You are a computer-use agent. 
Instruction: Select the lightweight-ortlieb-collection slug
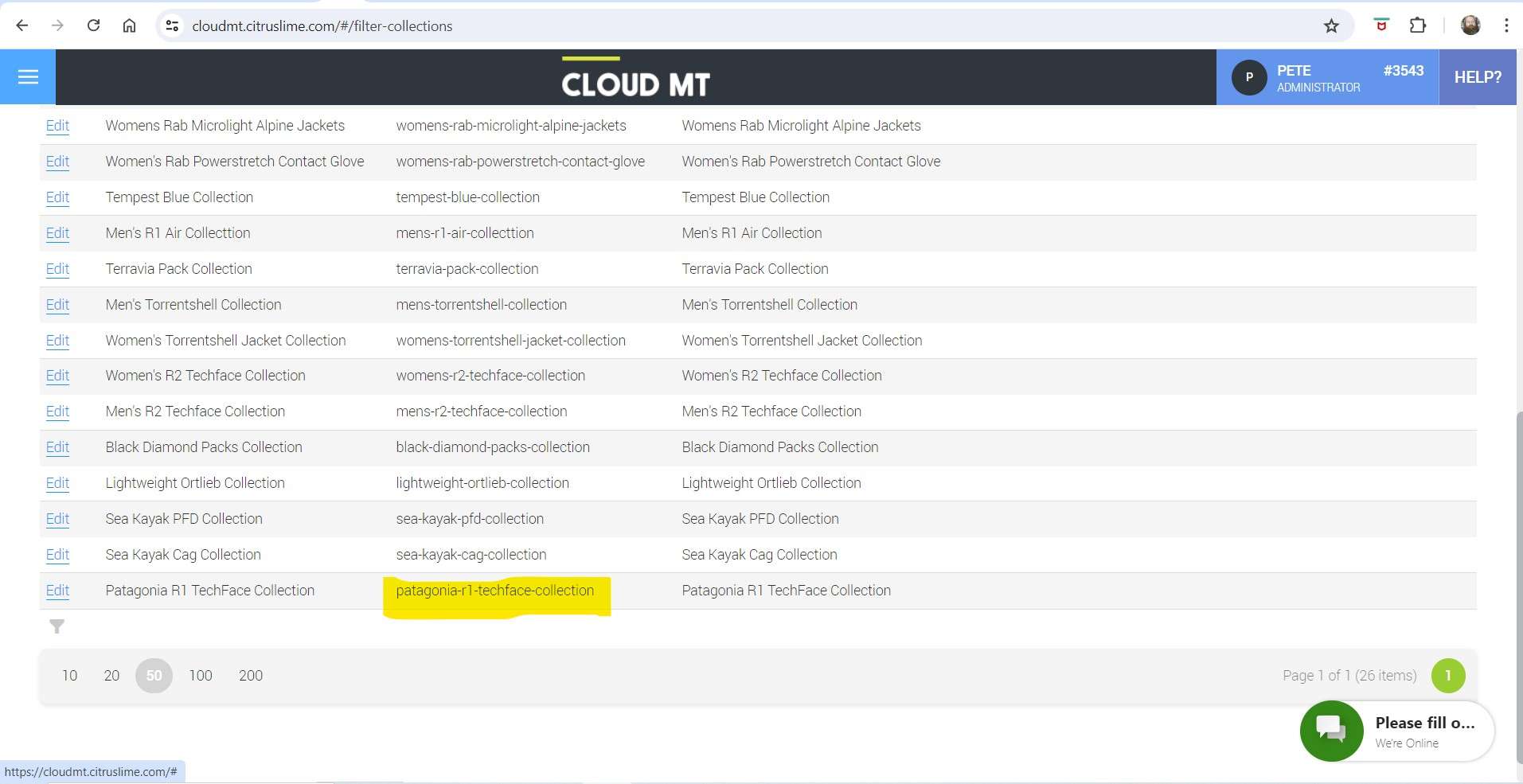click(x=482, y=483)
